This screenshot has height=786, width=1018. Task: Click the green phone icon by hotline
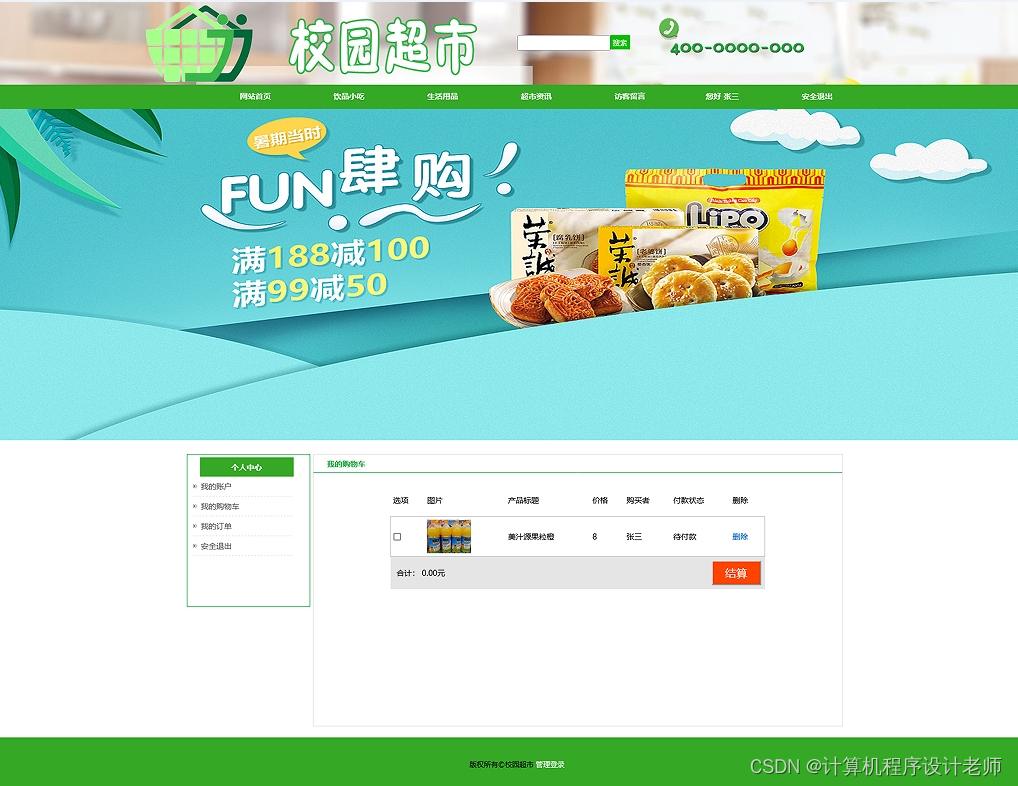coord(668,28)
